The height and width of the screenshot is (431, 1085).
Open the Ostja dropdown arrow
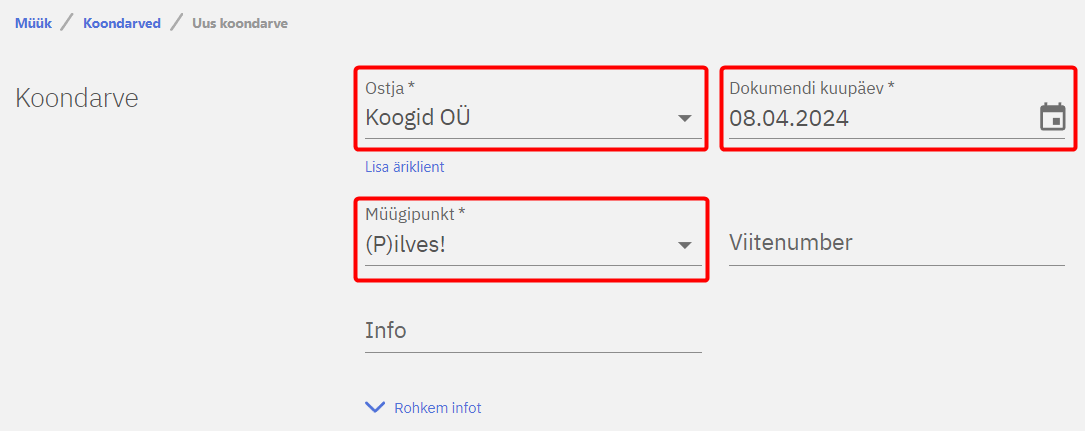(685, 118)
